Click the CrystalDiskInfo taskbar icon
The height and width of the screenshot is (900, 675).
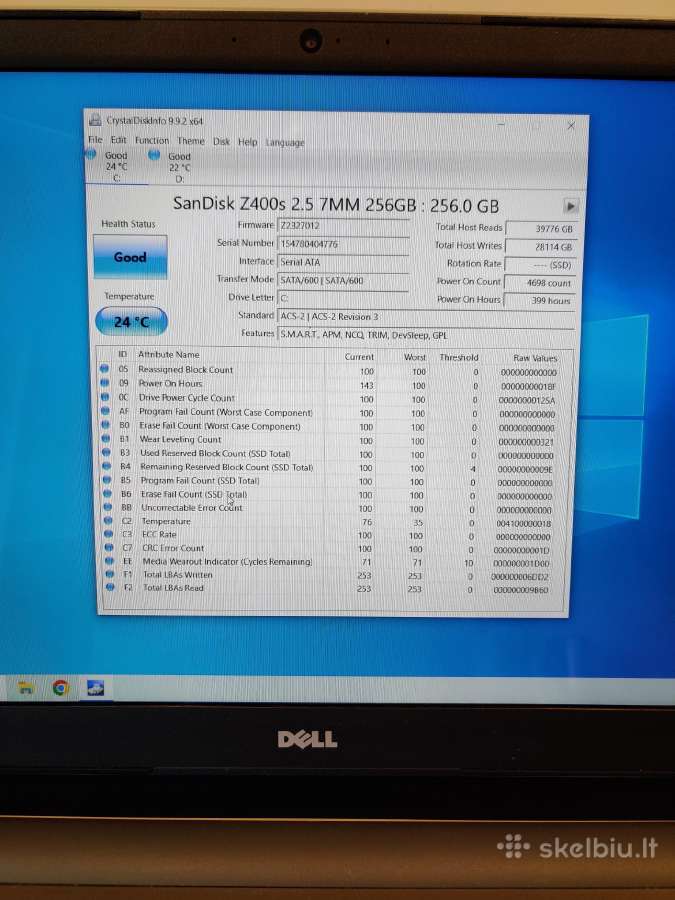pos(95,688)
